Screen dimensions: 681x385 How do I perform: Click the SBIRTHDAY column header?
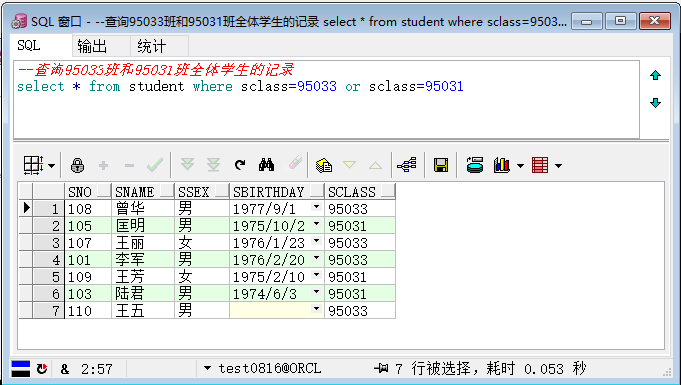(x=277, y=192)
